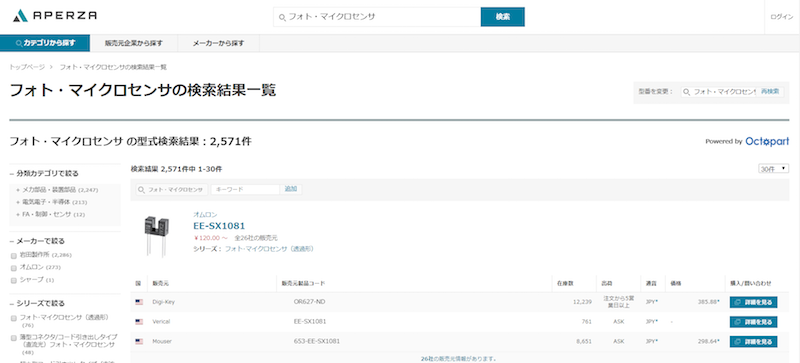This screenshot has height=363, width=800.
Task: Click the Octopart logo
Action: [x=767, y=141]
